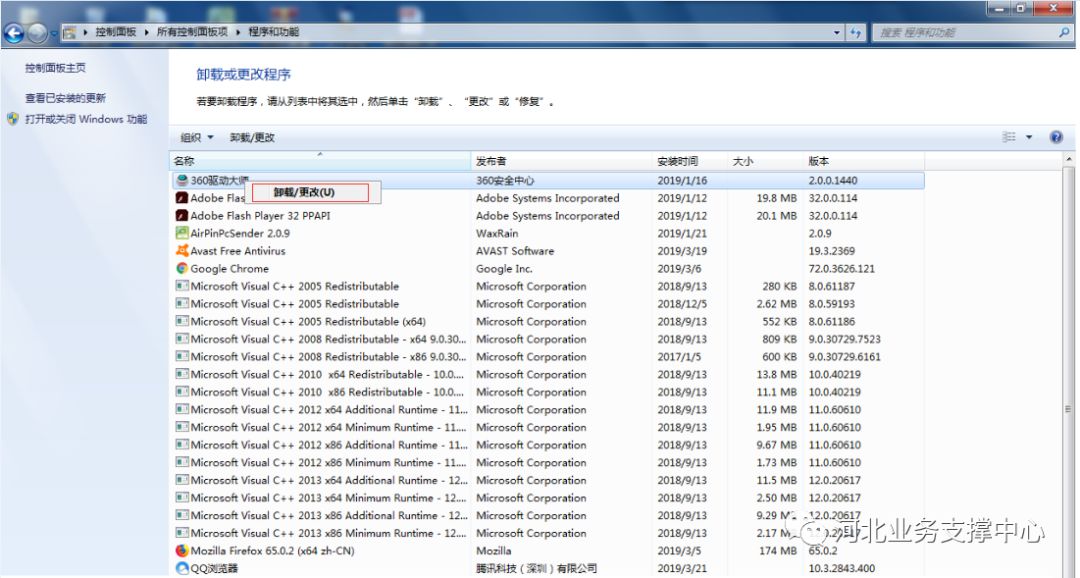
Task: Open the view options dropdown arrow
Action: pyautogui.click(x=1029, y=137)
